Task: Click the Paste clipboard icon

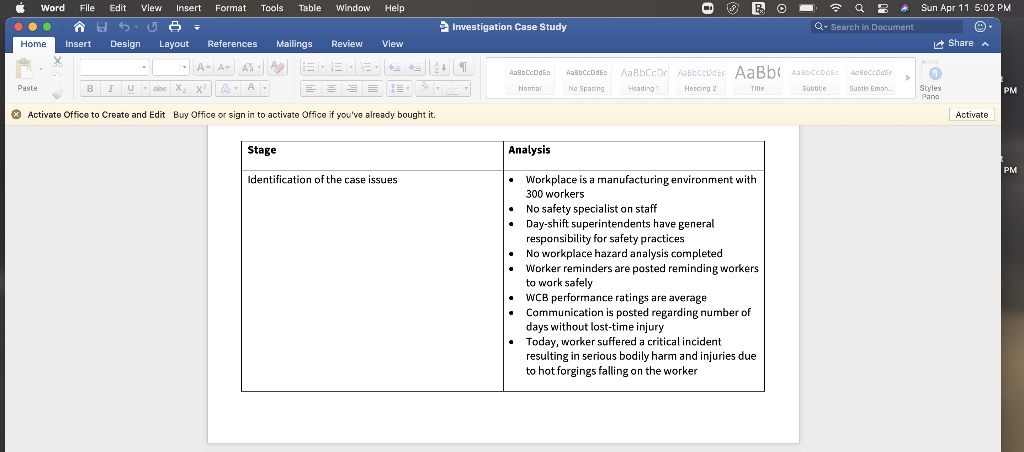Action: click(24, 69)
